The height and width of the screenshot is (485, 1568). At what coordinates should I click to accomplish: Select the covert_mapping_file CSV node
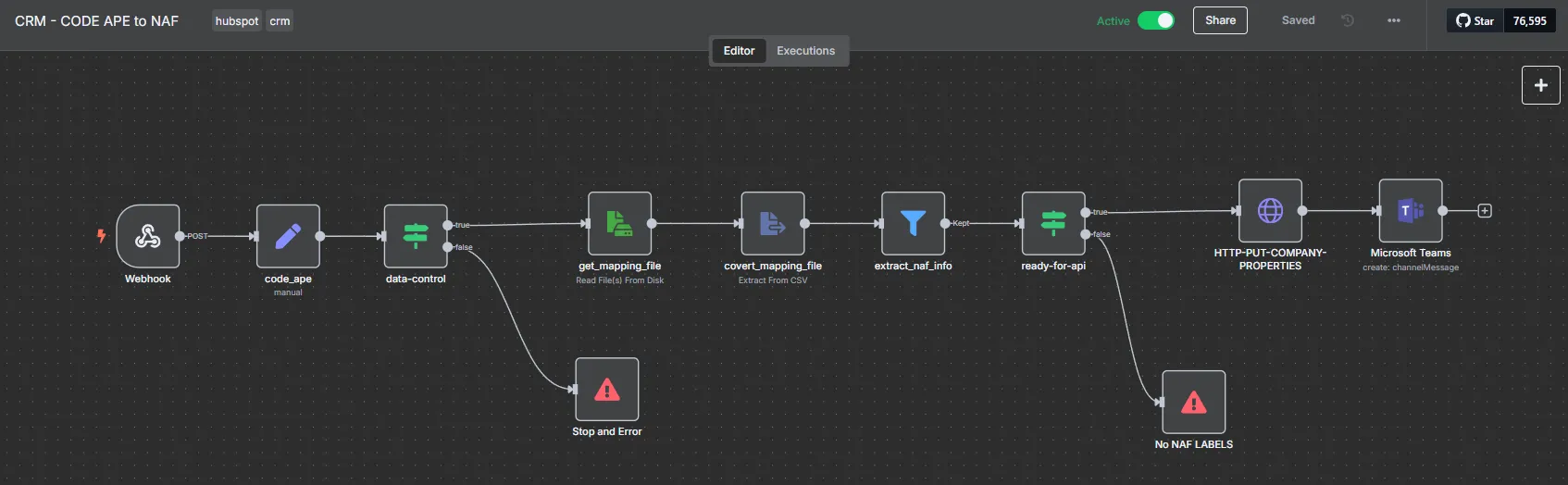(x=773, y=223)
